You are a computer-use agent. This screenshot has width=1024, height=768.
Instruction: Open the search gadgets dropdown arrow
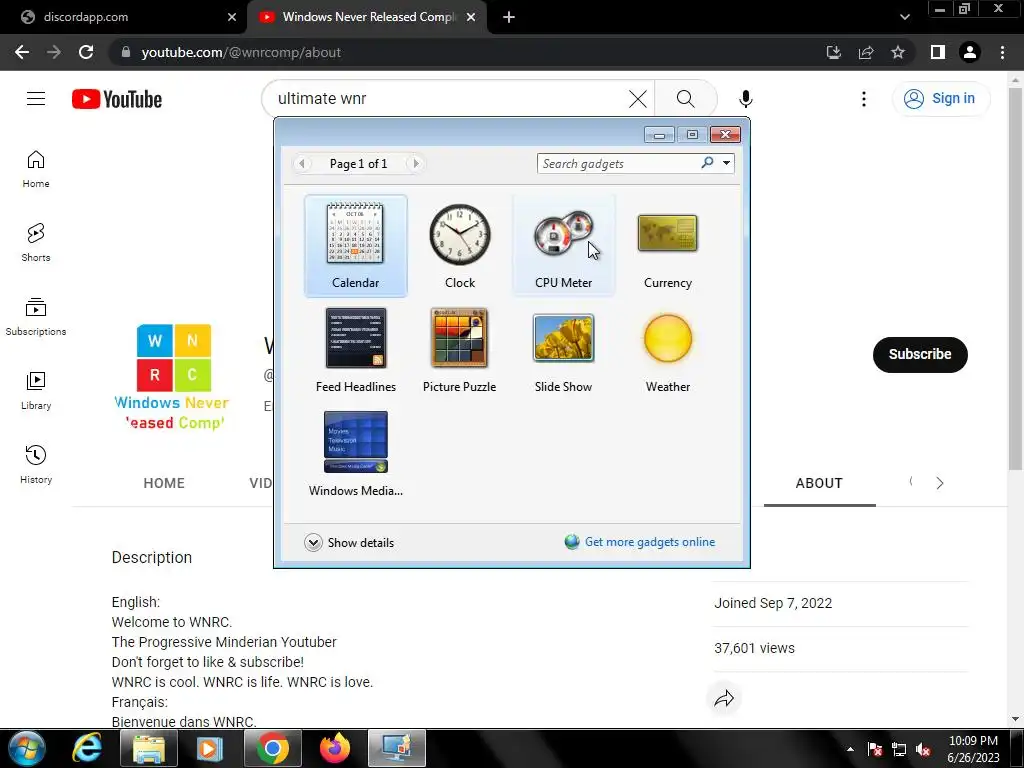pyautogui.click(x=726, y=163)
